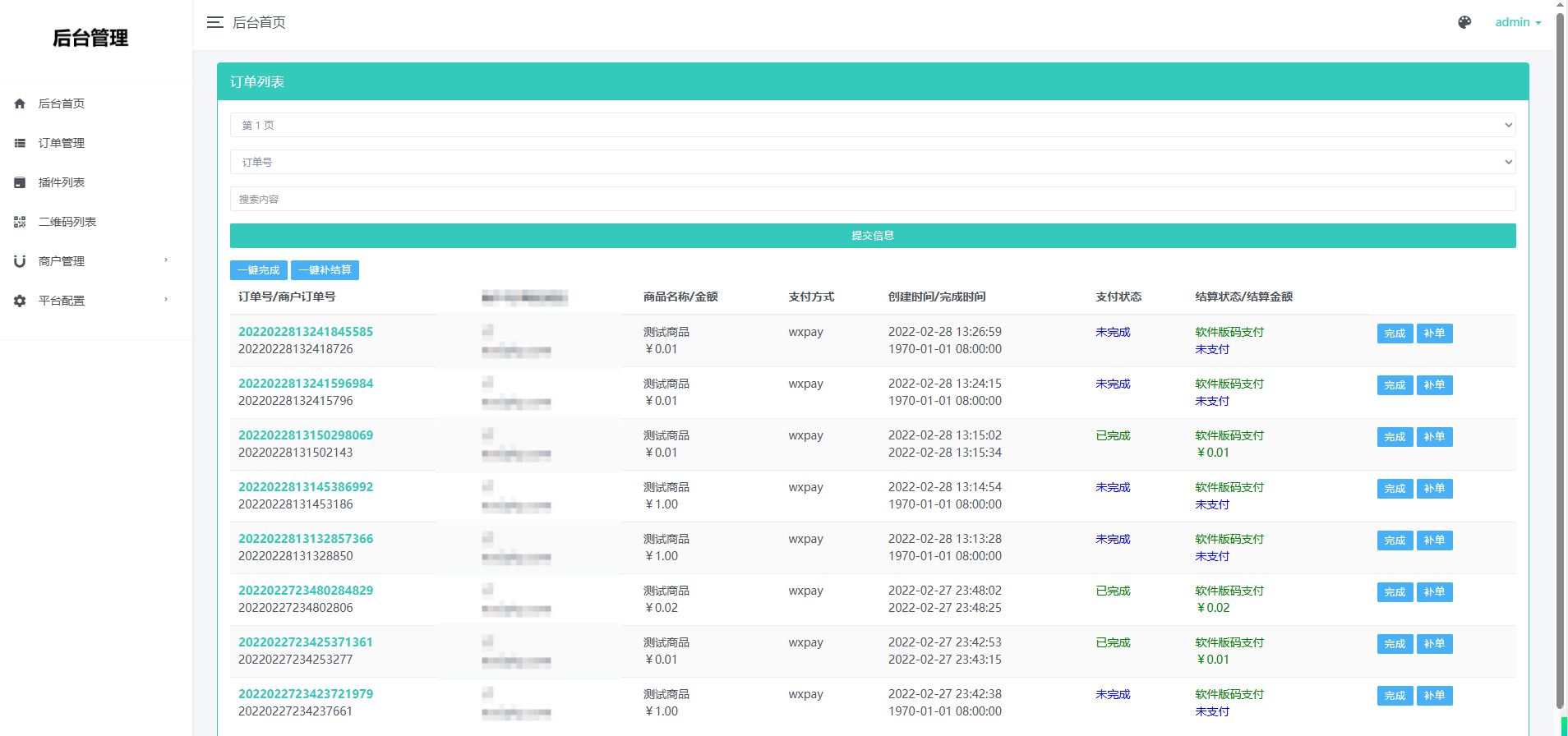Click 未支付 status of order 2022022813132857366
This screenshot has height=736, width=1568.
pyautogui.click(x=1212, y=556)
